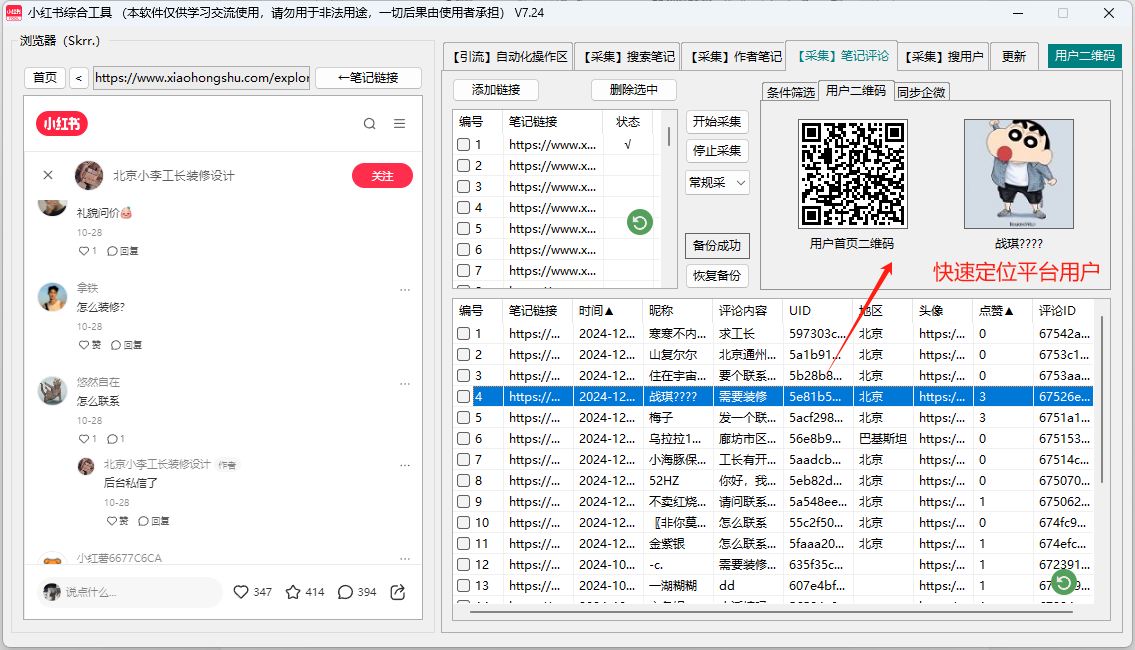Viewport: 1135px width, 650px height.
Task: Close the comments panel with the X icon
Action: [x=47, y=174]
